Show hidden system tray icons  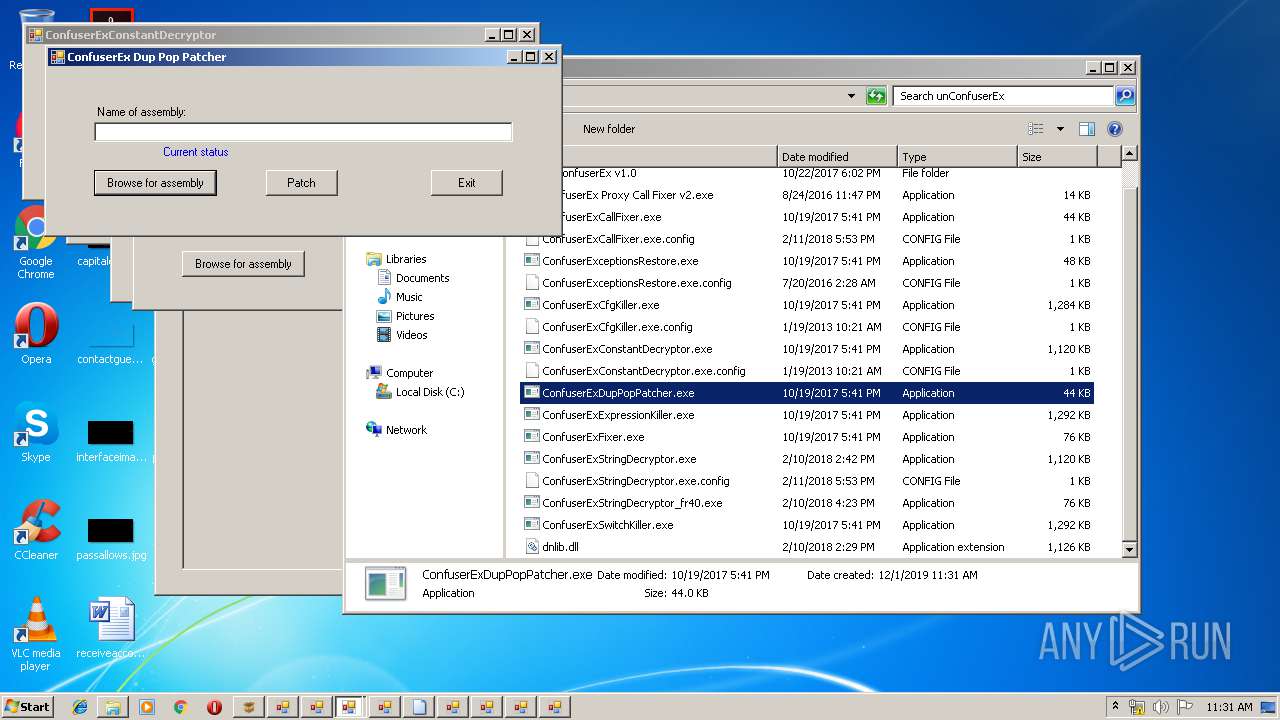pos(1116,707)
